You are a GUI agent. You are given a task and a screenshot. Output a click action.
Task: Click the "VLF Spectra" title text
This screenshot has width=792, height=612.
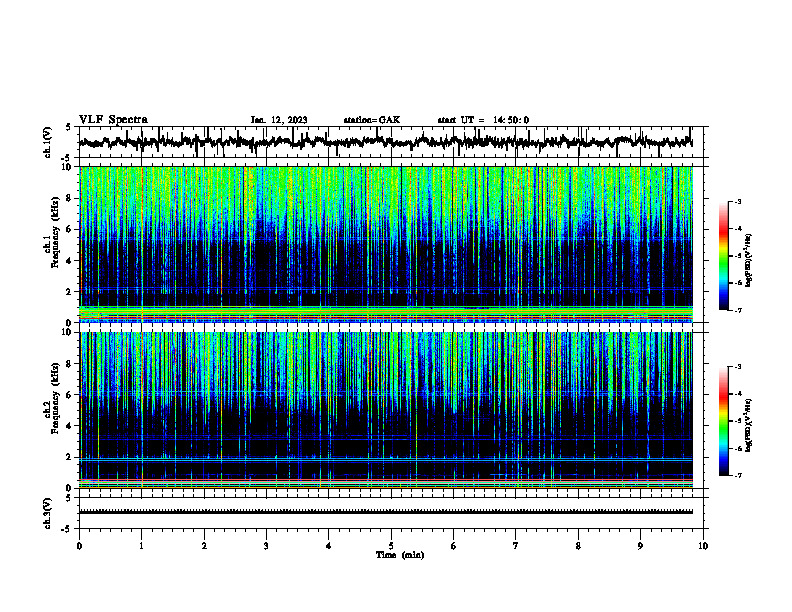[113, 120]
